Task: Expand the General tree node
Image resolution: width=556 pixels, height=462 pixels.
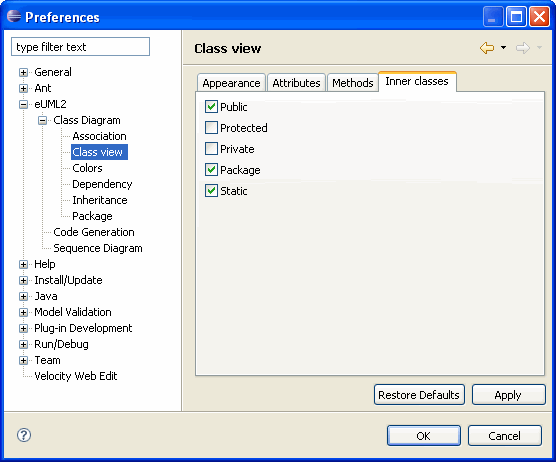Action: point(23,72)
